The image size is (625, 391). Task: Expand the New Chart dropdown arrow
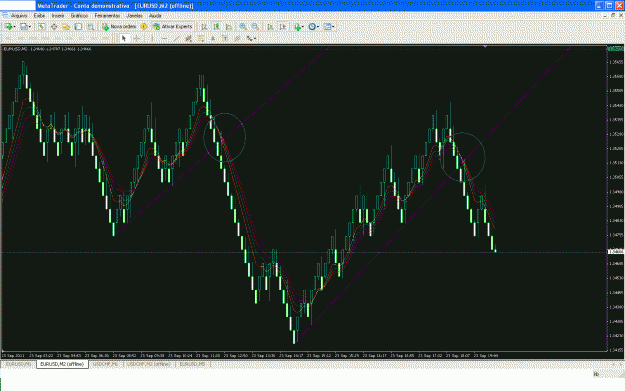(x=14, y=27)
